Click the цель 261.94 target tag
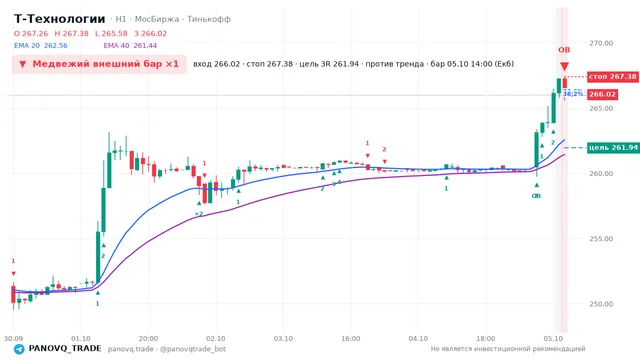This screenshot has width=640, height=360. (613, 148)
